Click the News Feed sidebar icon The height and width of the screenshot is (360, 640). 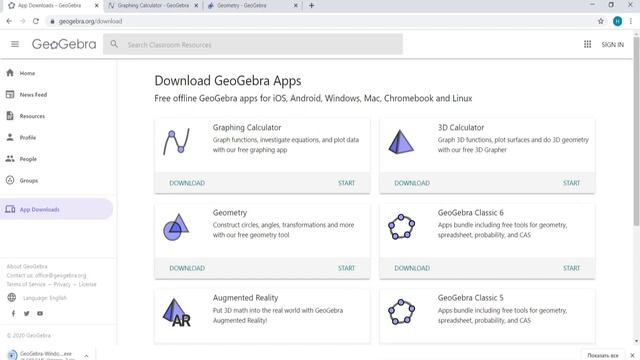point(10,94)
